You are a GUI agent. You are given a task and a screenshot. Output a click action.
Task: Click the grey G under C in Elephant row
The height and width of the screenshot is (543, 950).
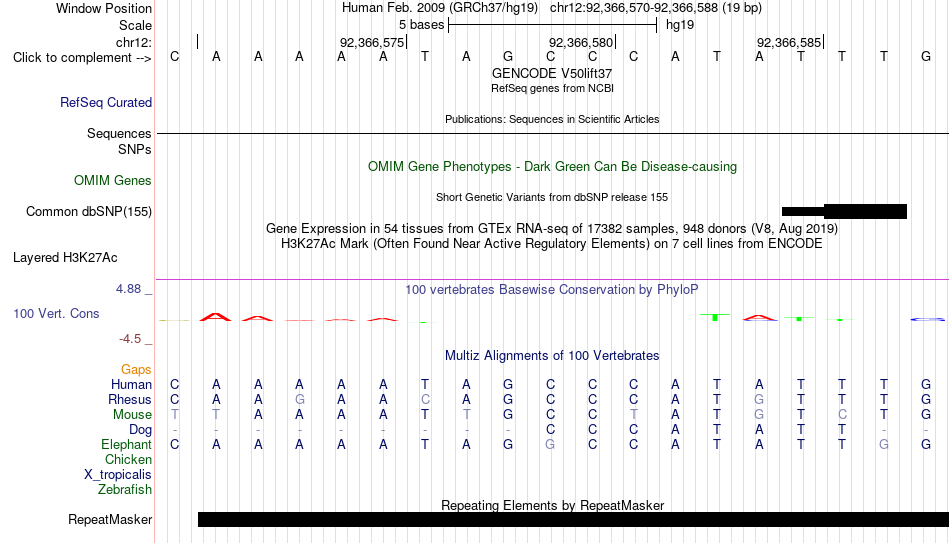coord(550,445)
